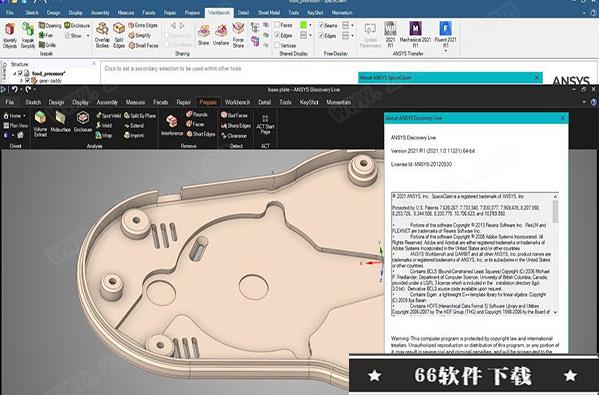Click the Unshare tool

221,35
